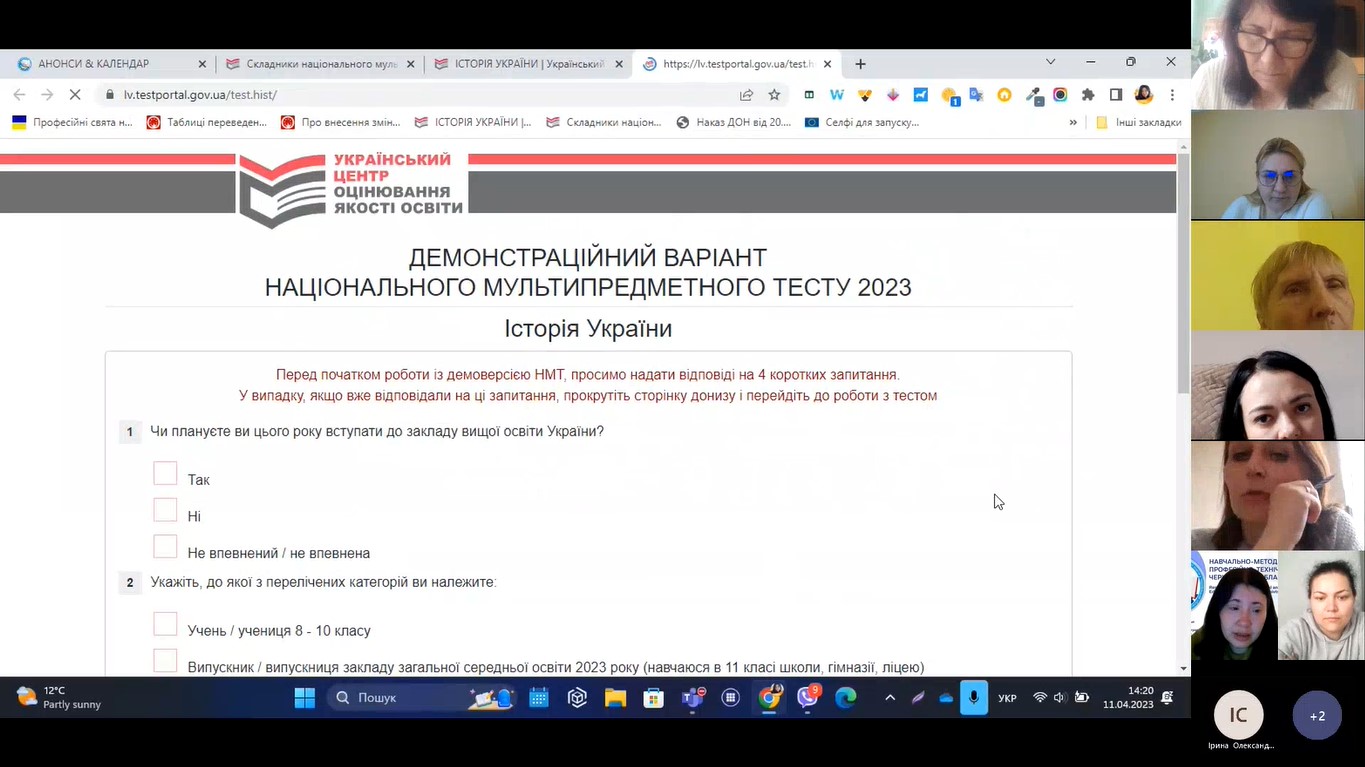Click the share page icon in address bar
The height and width of the screenshot is (767, 1365).
(x=746, y=95)
